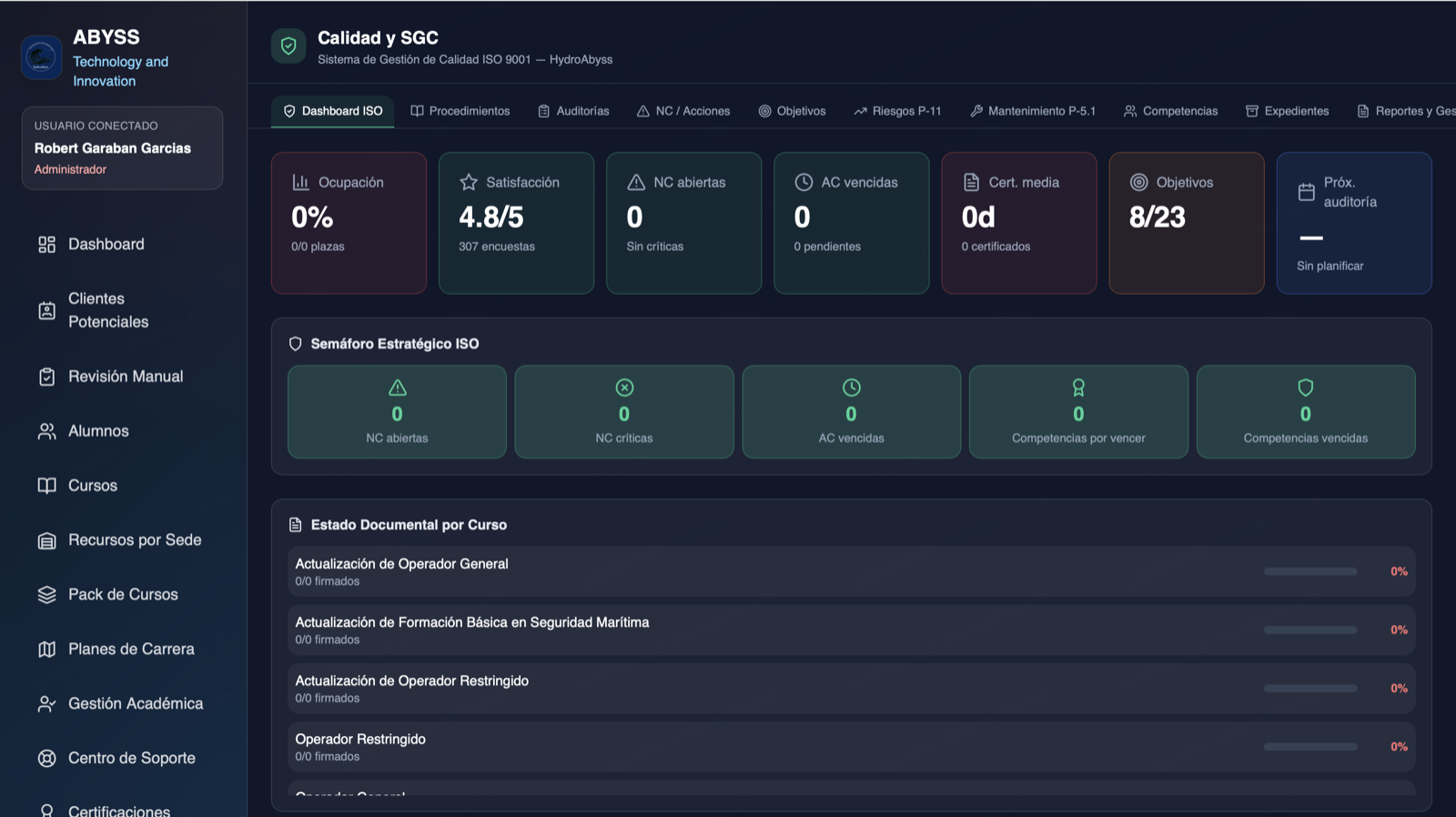
Task: Open the Competencias vencidas semaphore tile
Action: [1305, 412]
